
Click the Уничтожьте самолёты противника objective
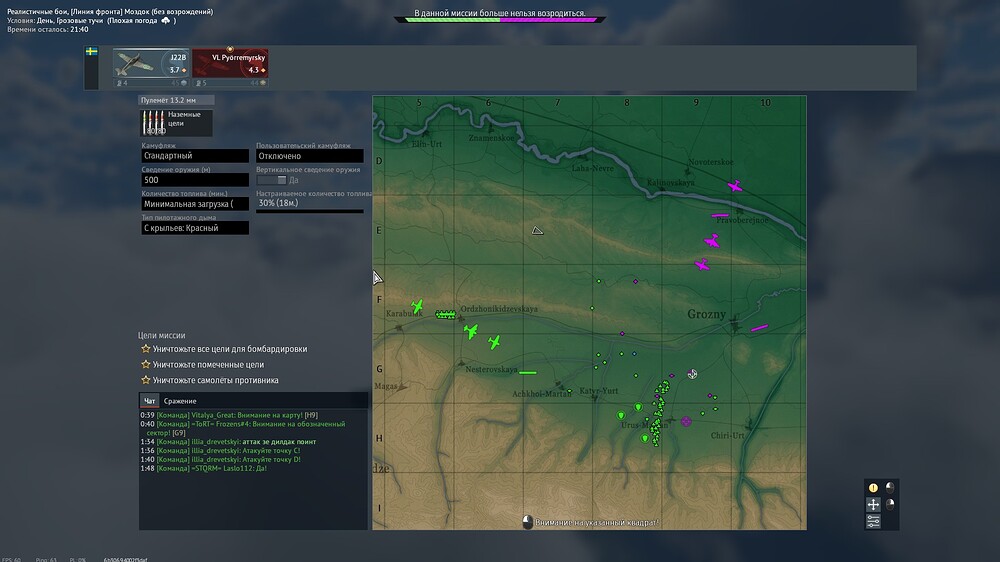pos(216,380)
